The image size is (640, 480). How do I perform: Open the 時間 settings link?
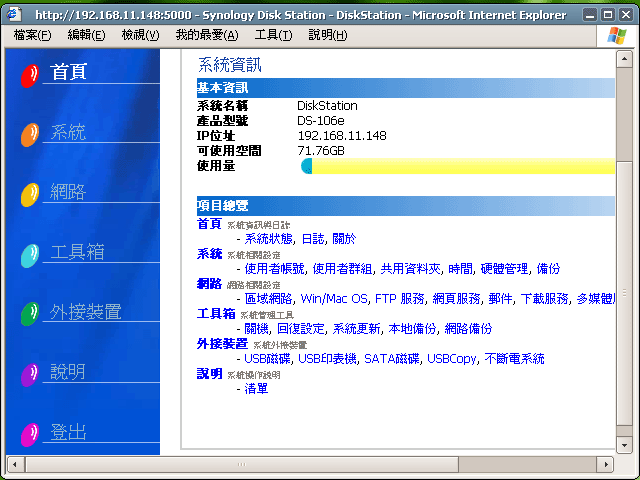click(x=460, y=269)
